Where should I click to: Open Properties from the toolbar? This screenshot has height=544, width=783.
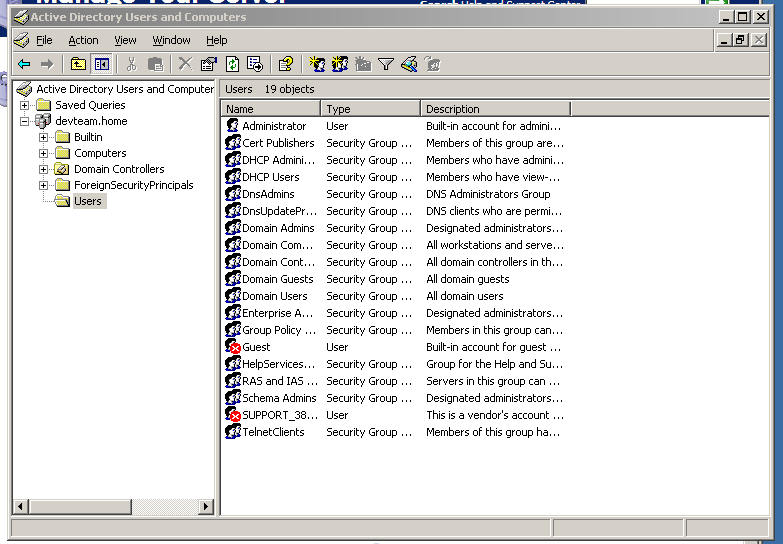pos(208,64)
